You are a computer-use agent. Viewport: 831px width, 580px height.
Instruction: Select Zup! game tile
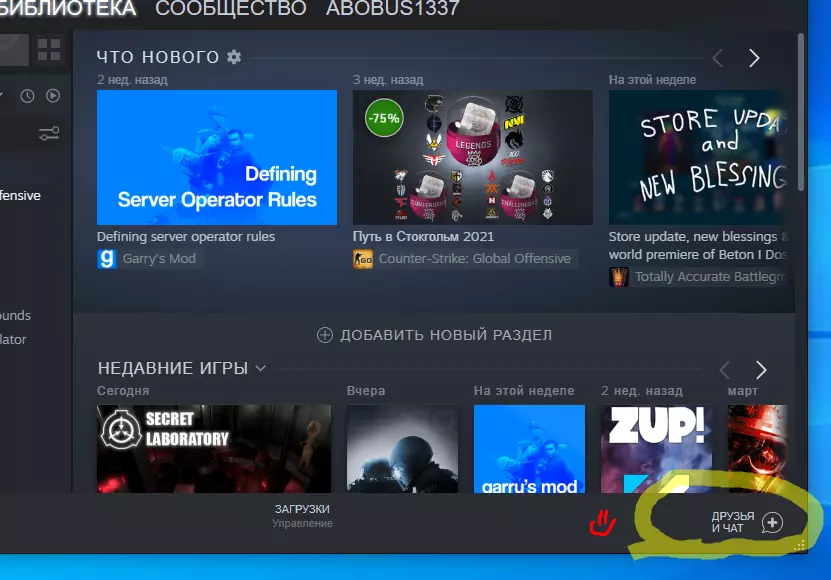pos(656,449)
